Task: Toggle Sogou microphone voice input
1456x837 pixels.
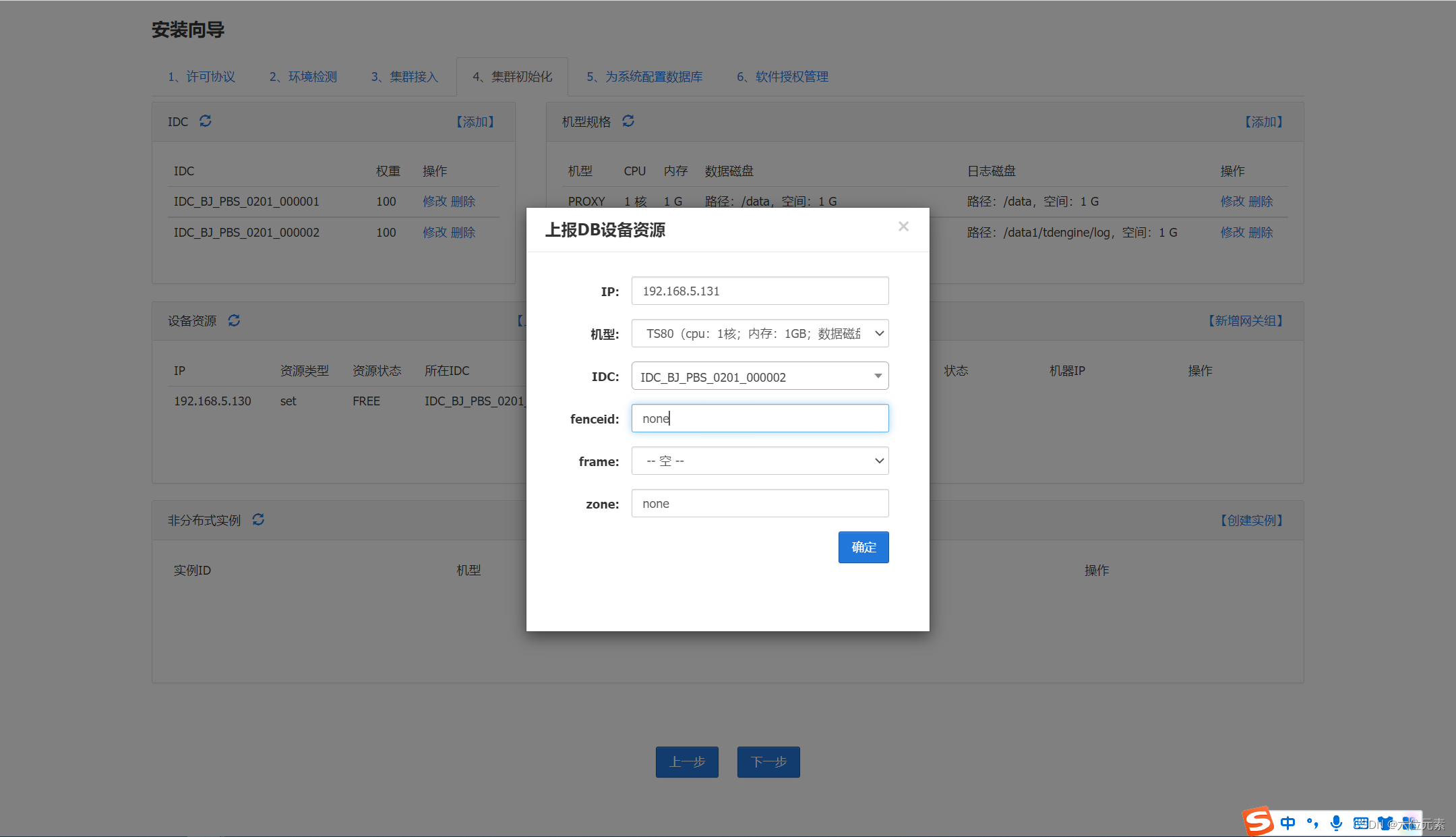Action: point(1336,823)
